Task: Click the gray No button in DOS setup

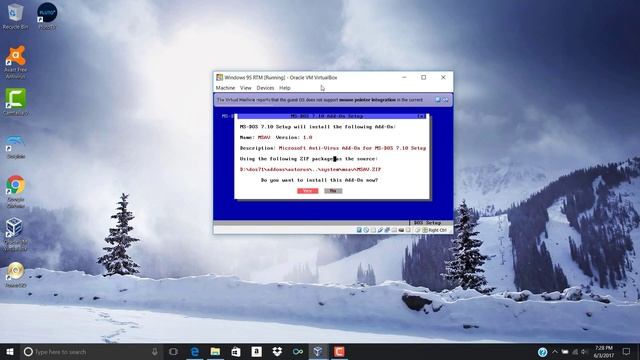Action: tap(333, 191)
